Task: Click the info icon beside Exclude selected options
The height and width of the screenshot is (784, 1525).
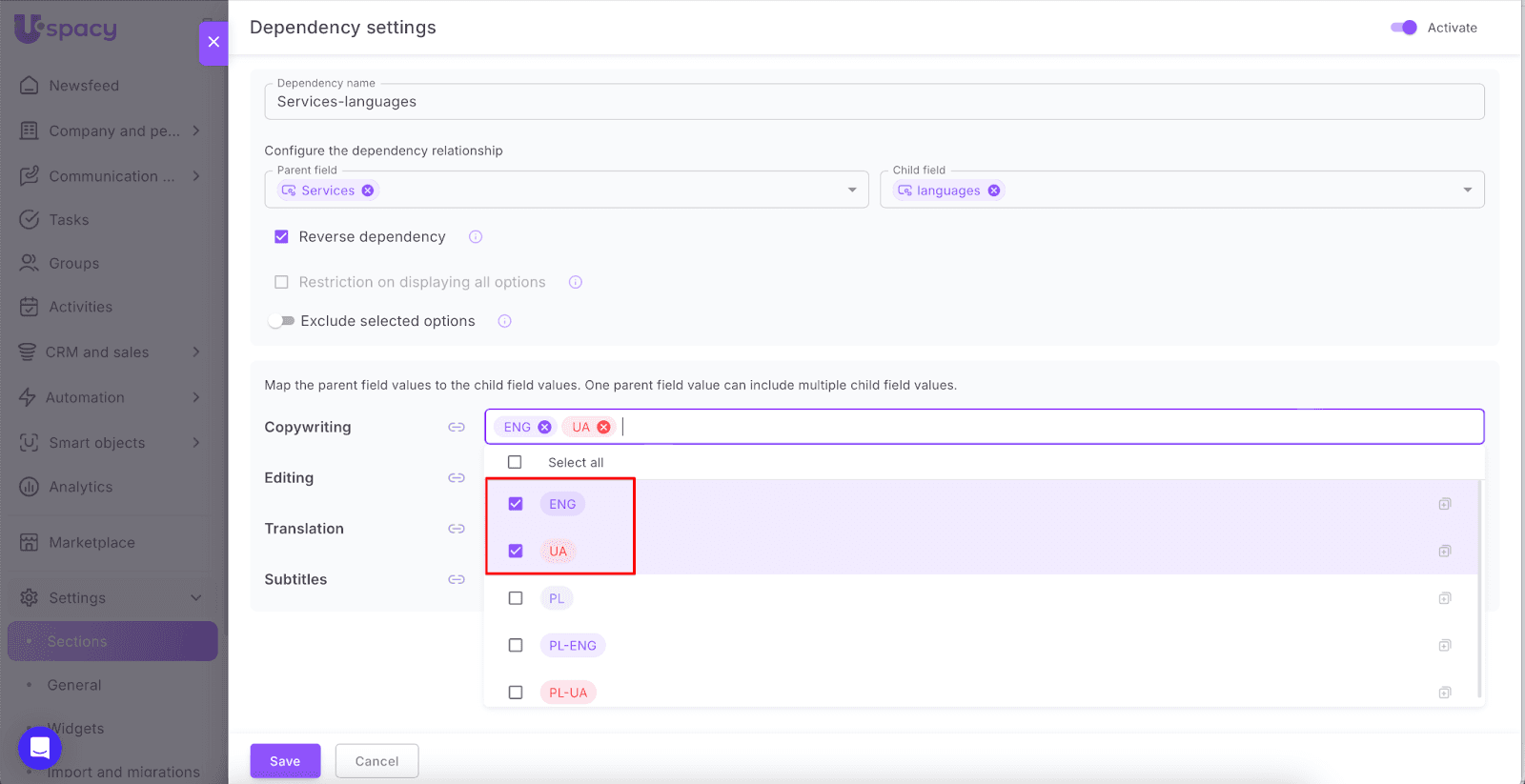Action: [505, 321]
